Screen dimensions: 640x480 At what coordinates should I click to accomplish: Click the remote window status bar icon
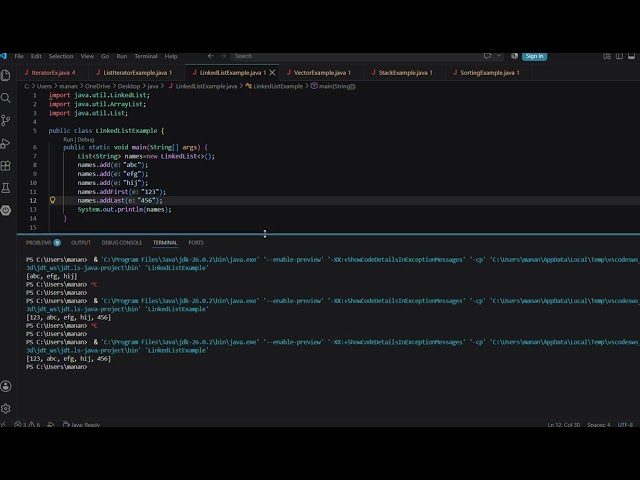(x=3, y=424)
